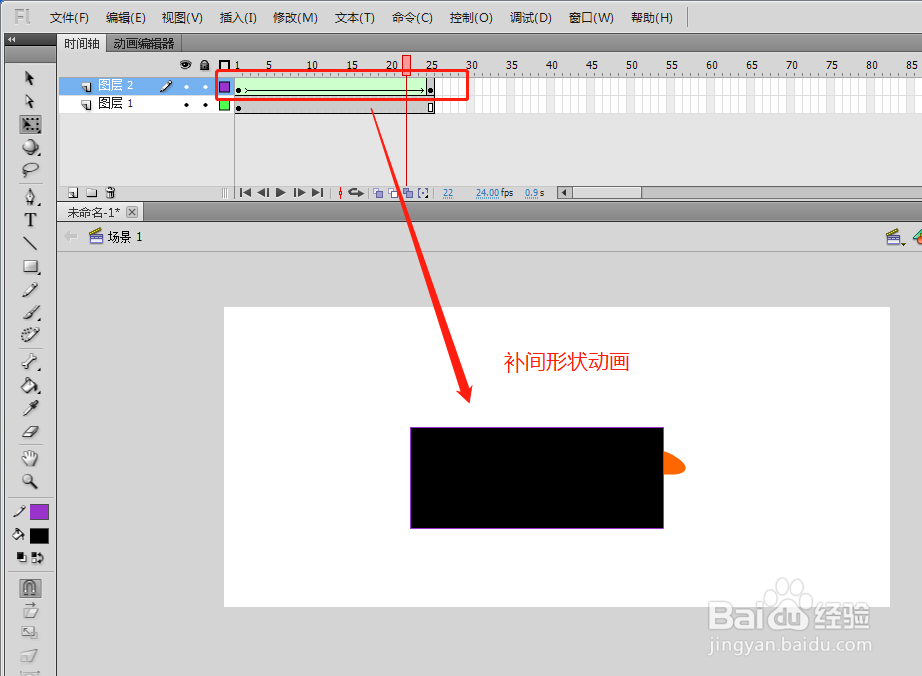The image size is (922, 676).
Task: Delete the selected layer with trash icon
Action: click(x=110, y=192)
